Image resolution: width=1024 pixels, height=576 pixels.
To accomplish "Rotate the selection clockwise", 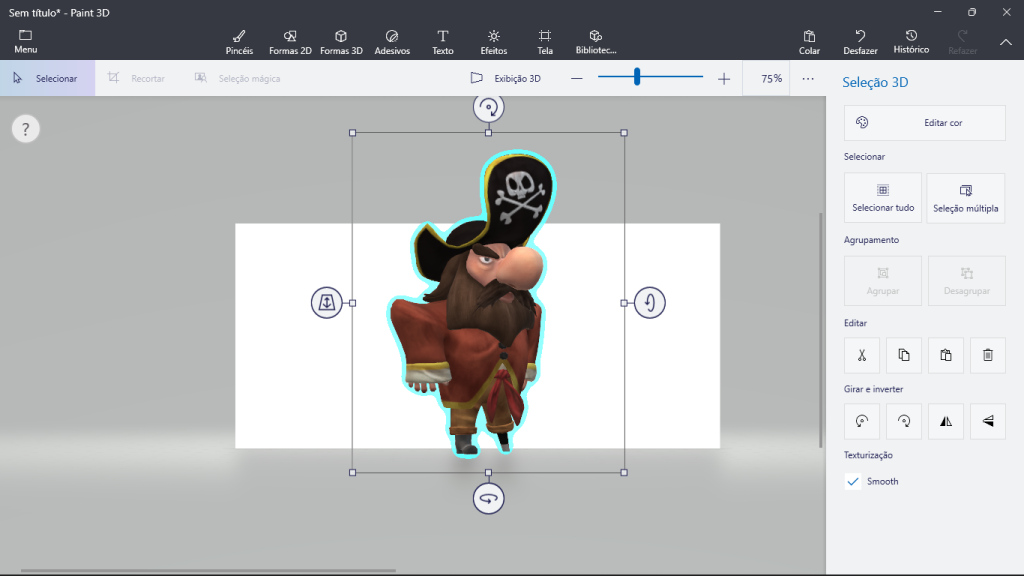I will pos(904,421).
